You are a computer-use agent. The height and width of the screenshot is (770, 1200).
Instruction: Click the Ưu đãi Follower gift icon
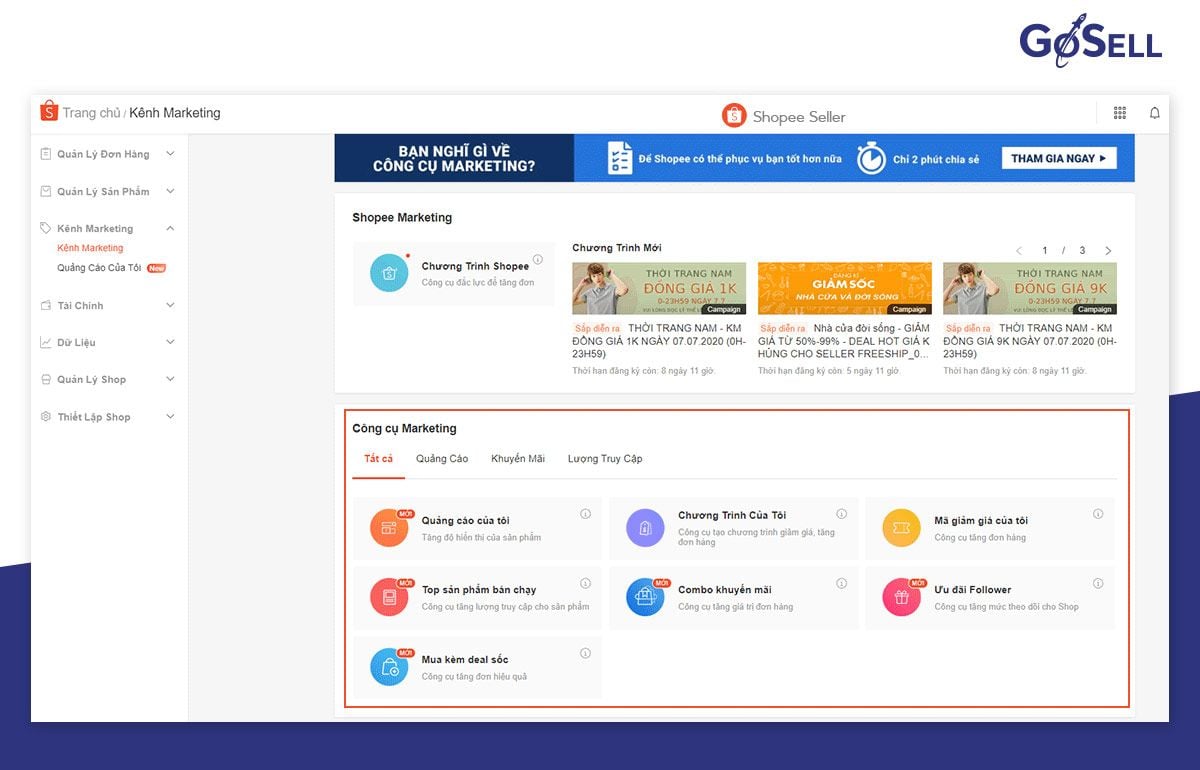point(901,596)
